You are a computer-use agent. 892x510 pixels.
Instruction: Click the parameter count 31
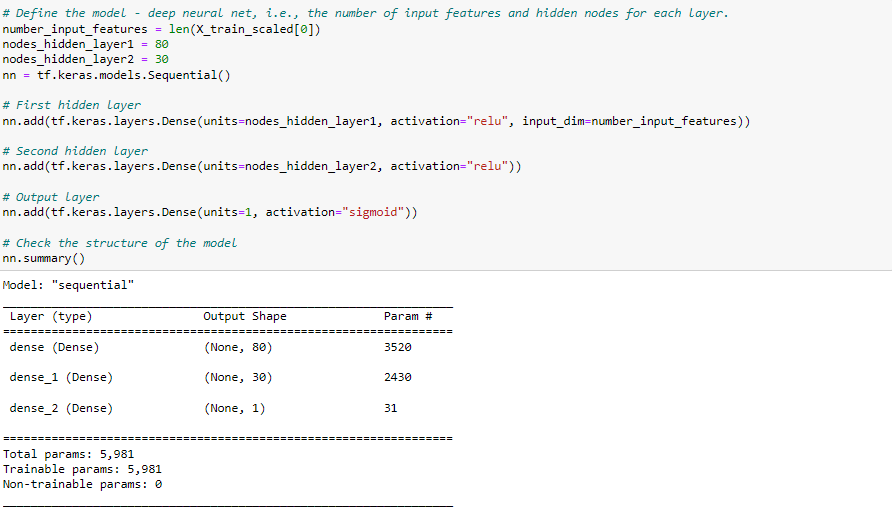(x=390, y=408)
